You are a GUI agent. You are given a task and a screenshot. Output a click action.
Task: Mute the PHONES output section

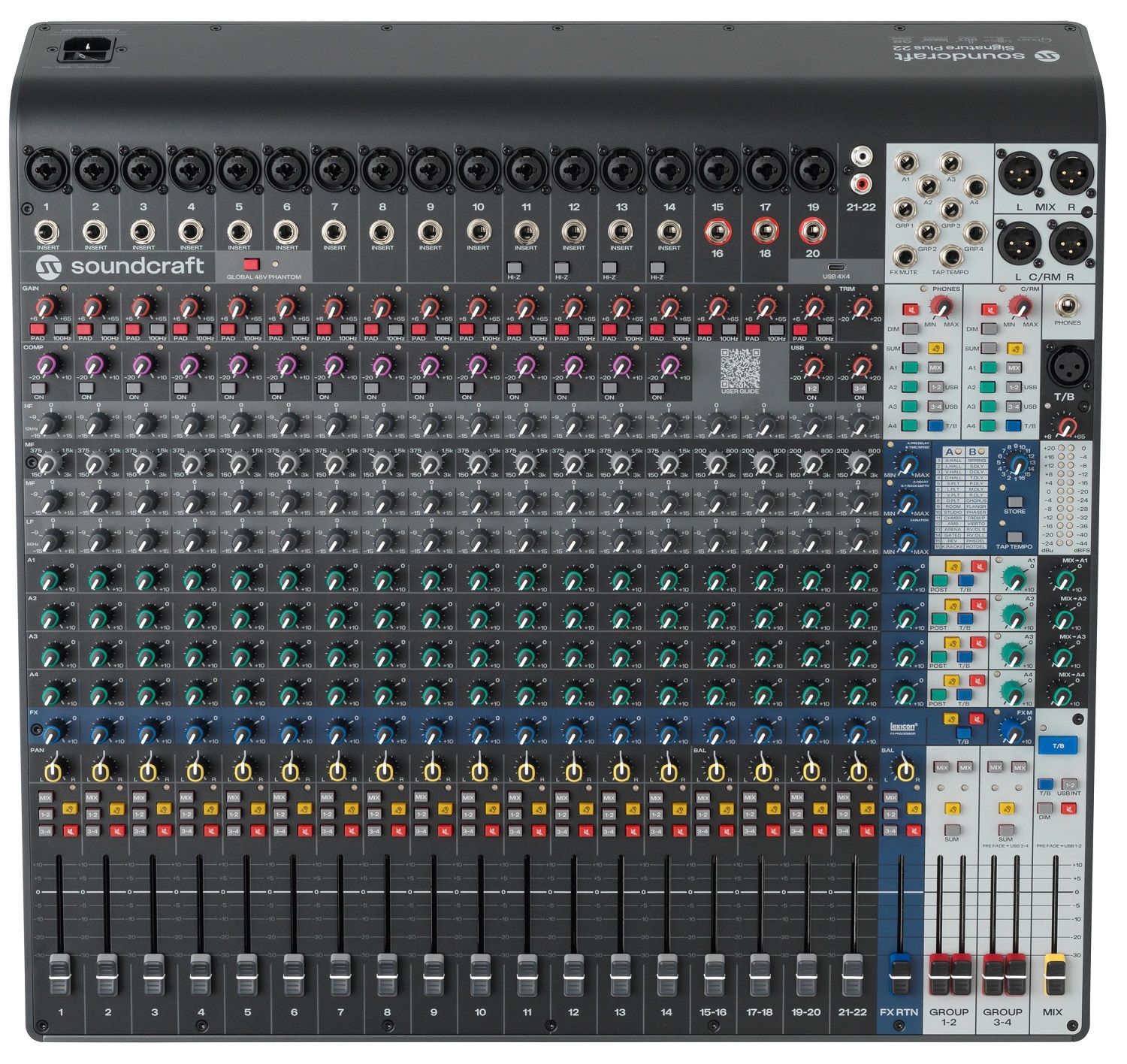pos(911,310)
